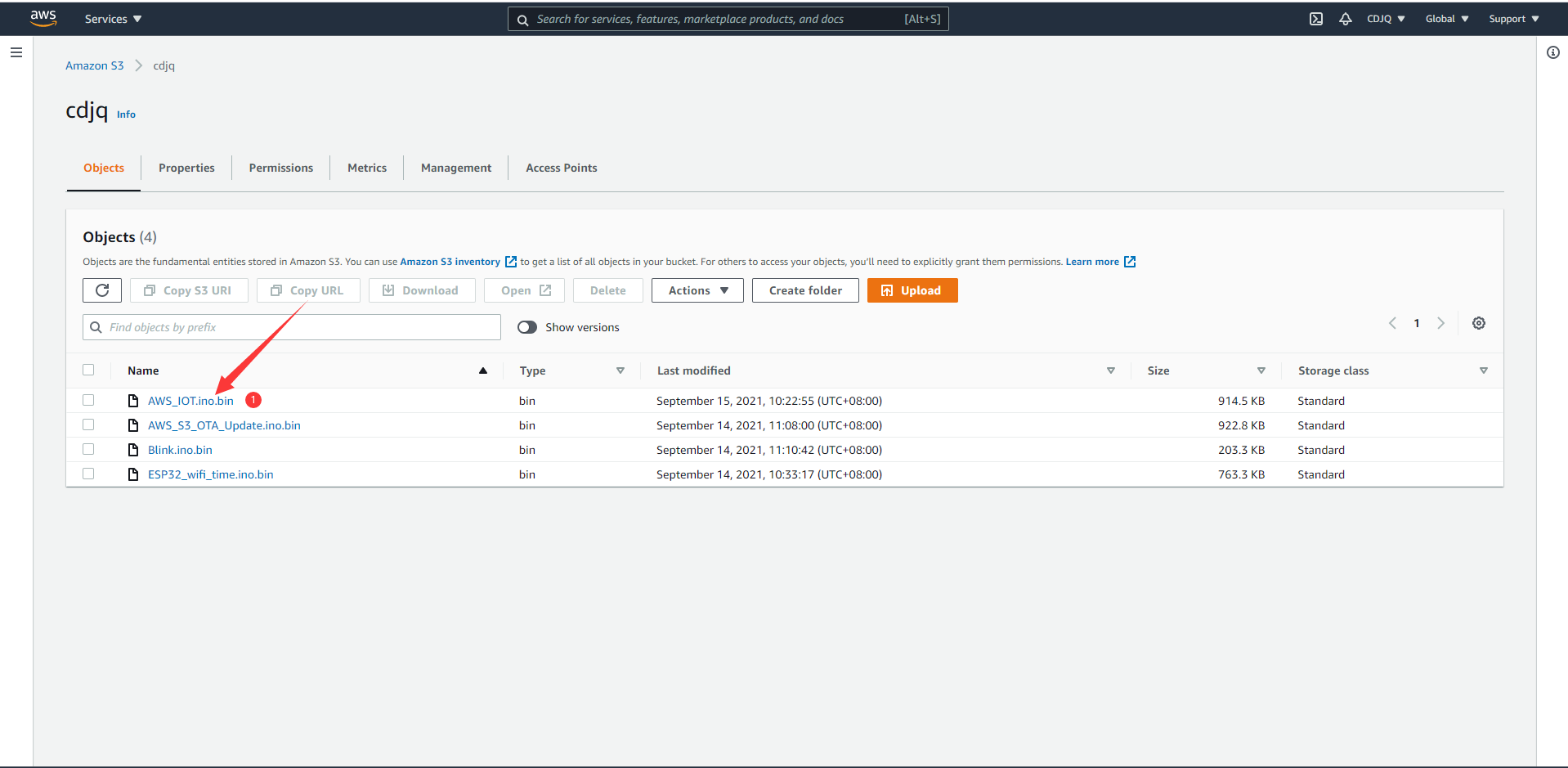
Task: Check the AWS_IOT.ino.bin row checkbox
Action: click(x=88, y=400)
